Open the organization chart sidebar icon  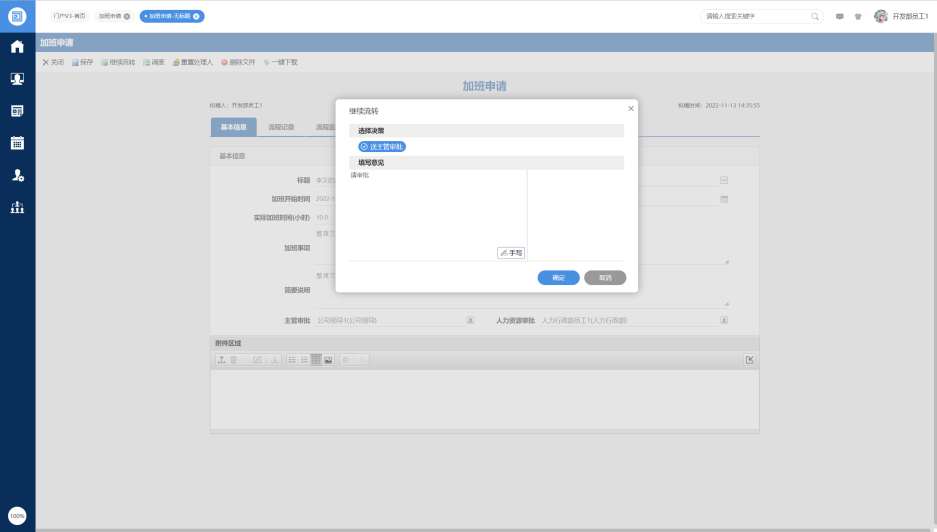[x=17, y=207]
